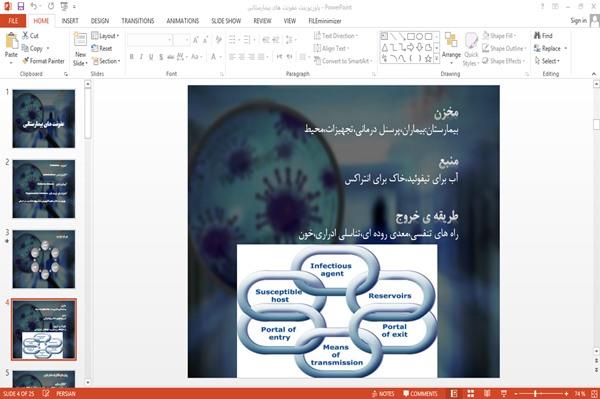Click the zoom in plus button

[566, 393]
